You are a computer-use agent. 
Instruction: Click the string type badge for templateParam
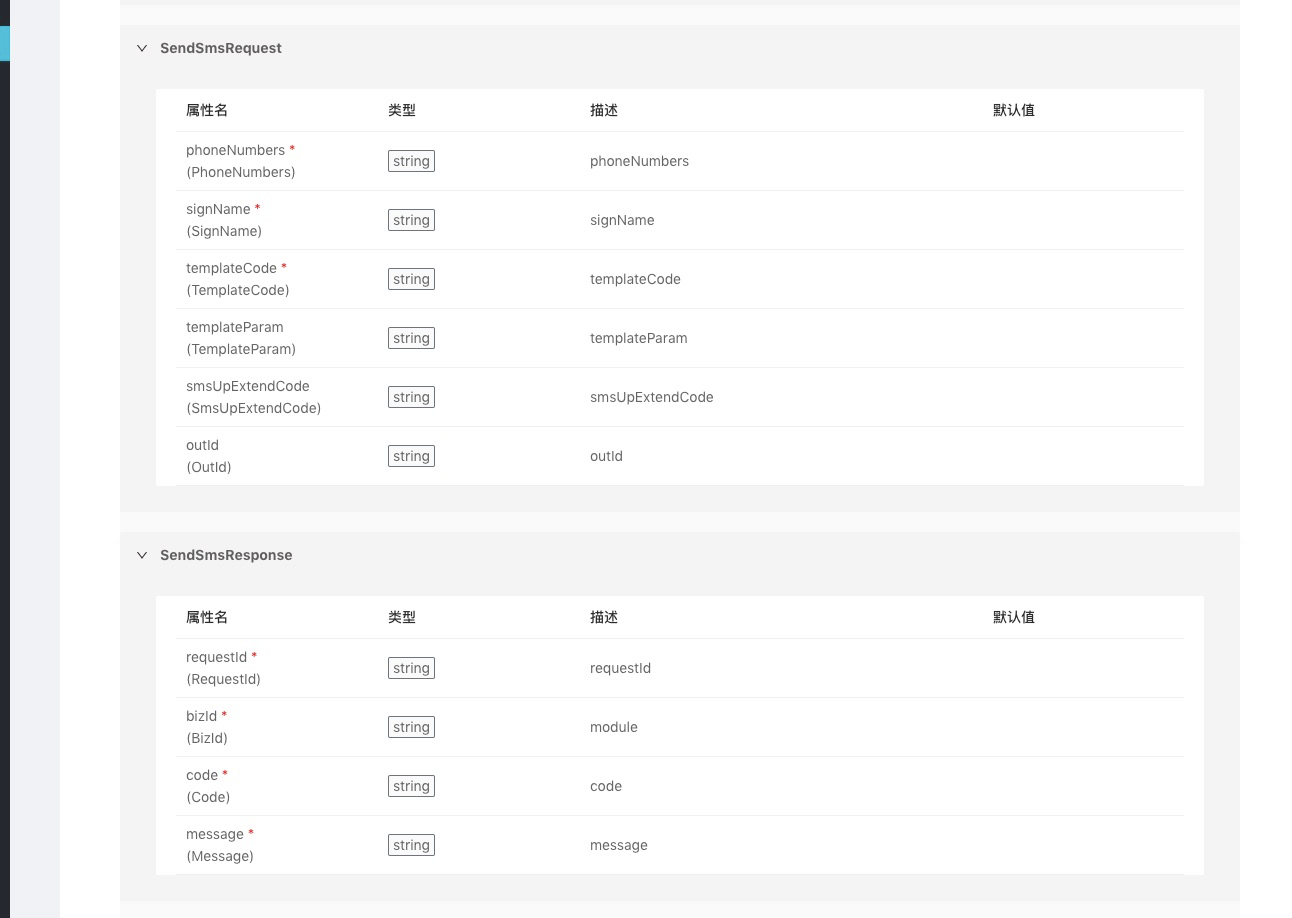point(411,338)
